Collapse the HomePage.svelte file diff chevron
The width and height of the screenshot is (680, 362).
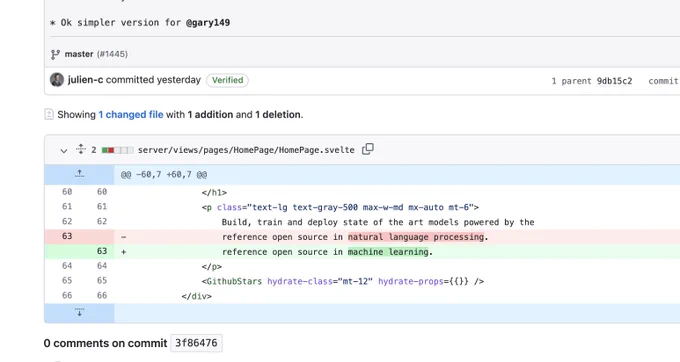[64, 150]
